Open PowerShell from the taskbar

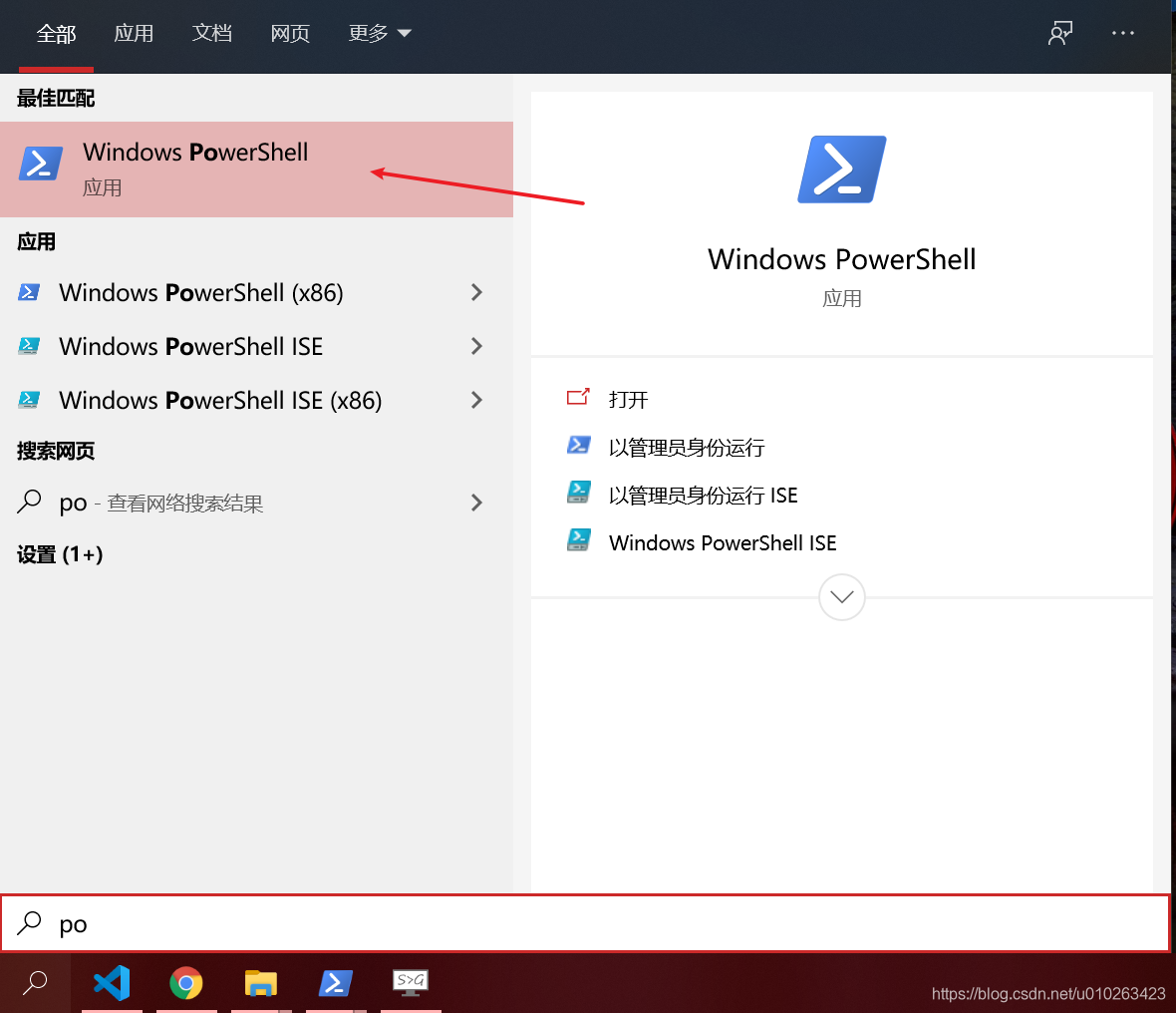(335, 982)
